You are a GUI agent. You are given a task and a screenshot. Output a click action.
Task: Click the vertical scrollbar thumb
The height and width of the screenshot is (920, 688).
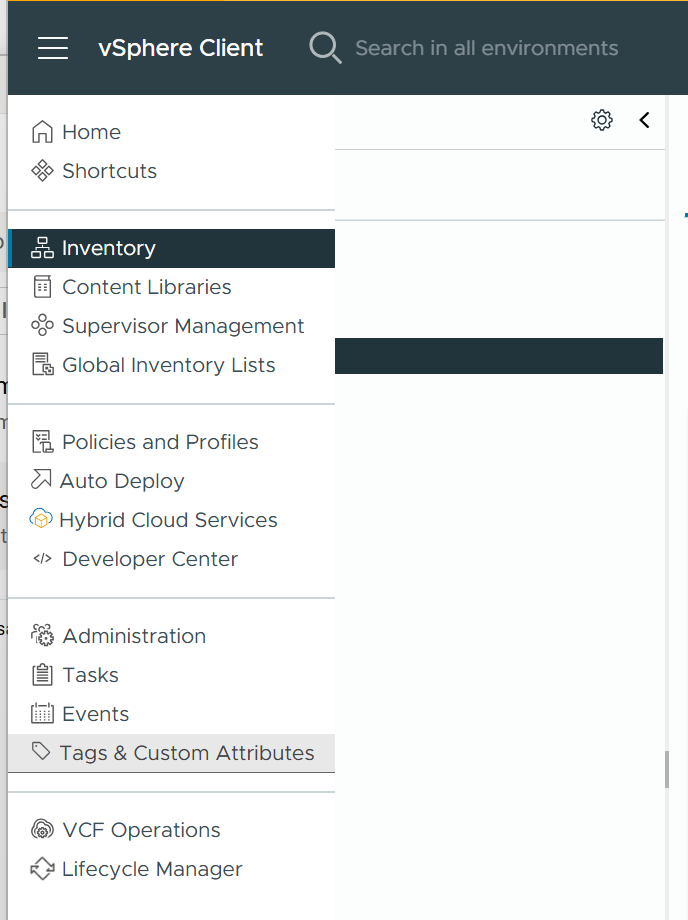click(x=667, y=770)
